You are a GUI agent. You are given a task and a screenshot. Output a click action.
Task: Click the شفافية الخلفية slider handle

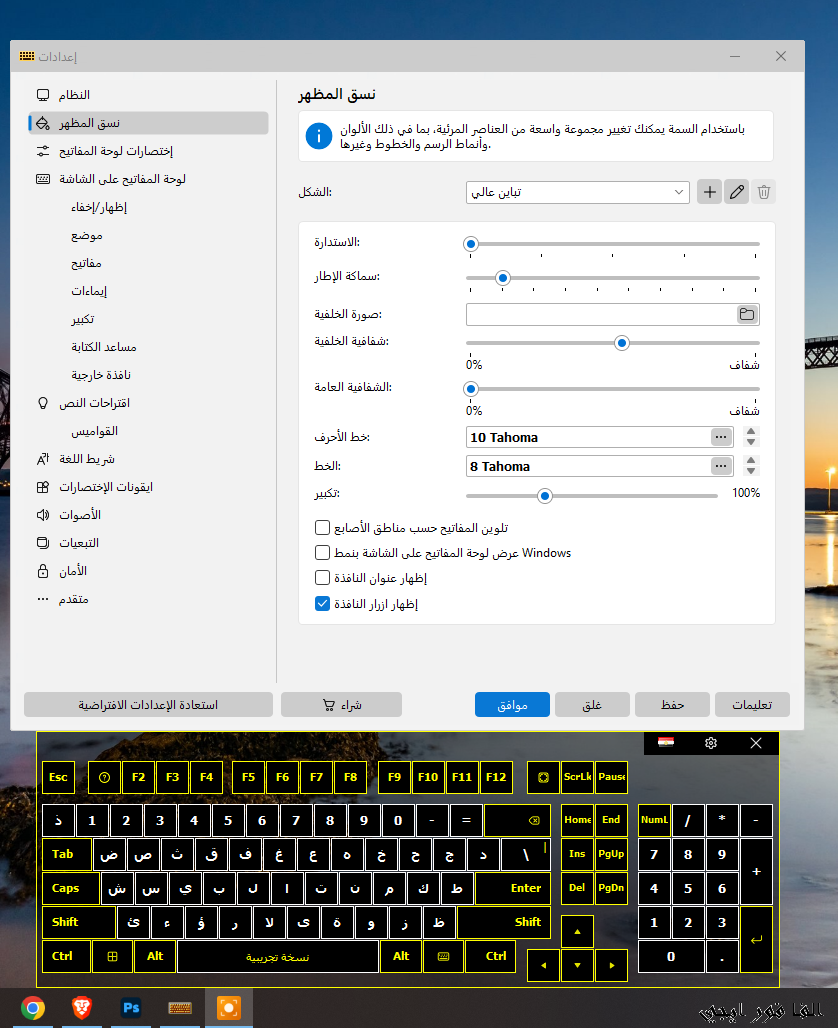(x=622, y=343)
